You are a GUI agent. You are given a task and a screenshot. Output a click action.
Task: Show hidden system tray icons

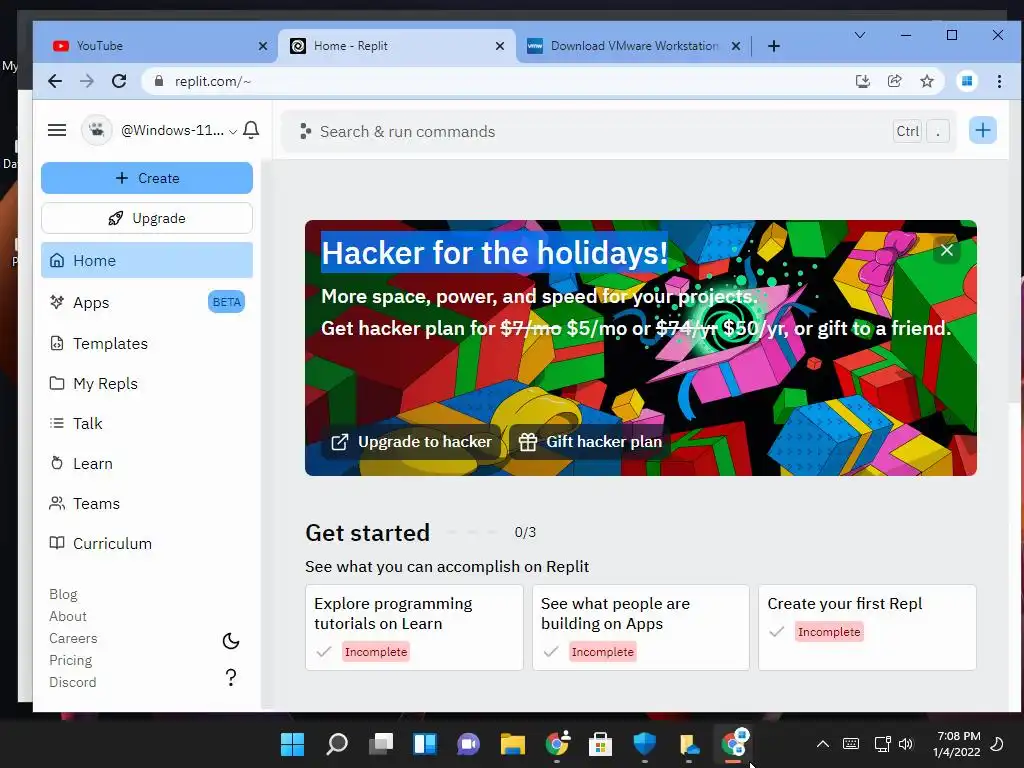tap(823, 744)
